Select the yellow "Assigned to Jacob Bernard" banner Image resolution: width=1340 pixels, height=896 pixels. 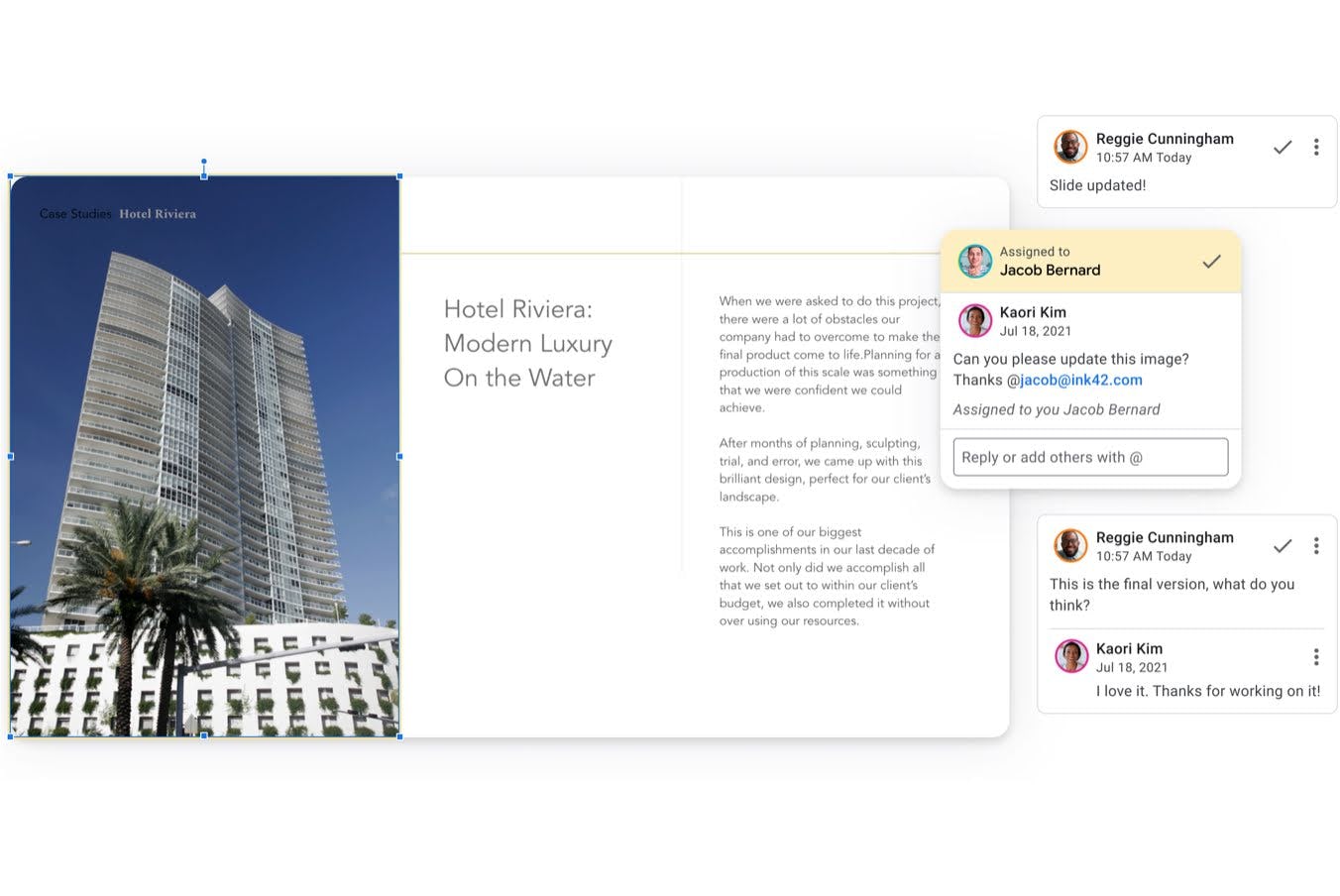click(1090, 261)
